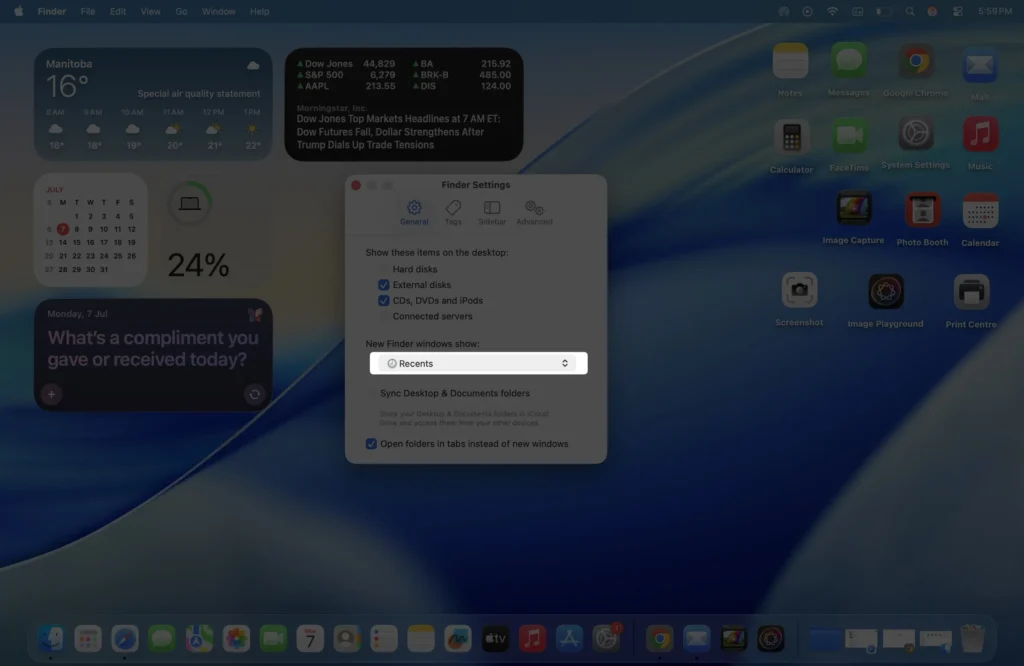Image resolution: width=1024 pixels, height=666 pixels.
Task: Click the add button on the compliment widget
Action: 51,394
